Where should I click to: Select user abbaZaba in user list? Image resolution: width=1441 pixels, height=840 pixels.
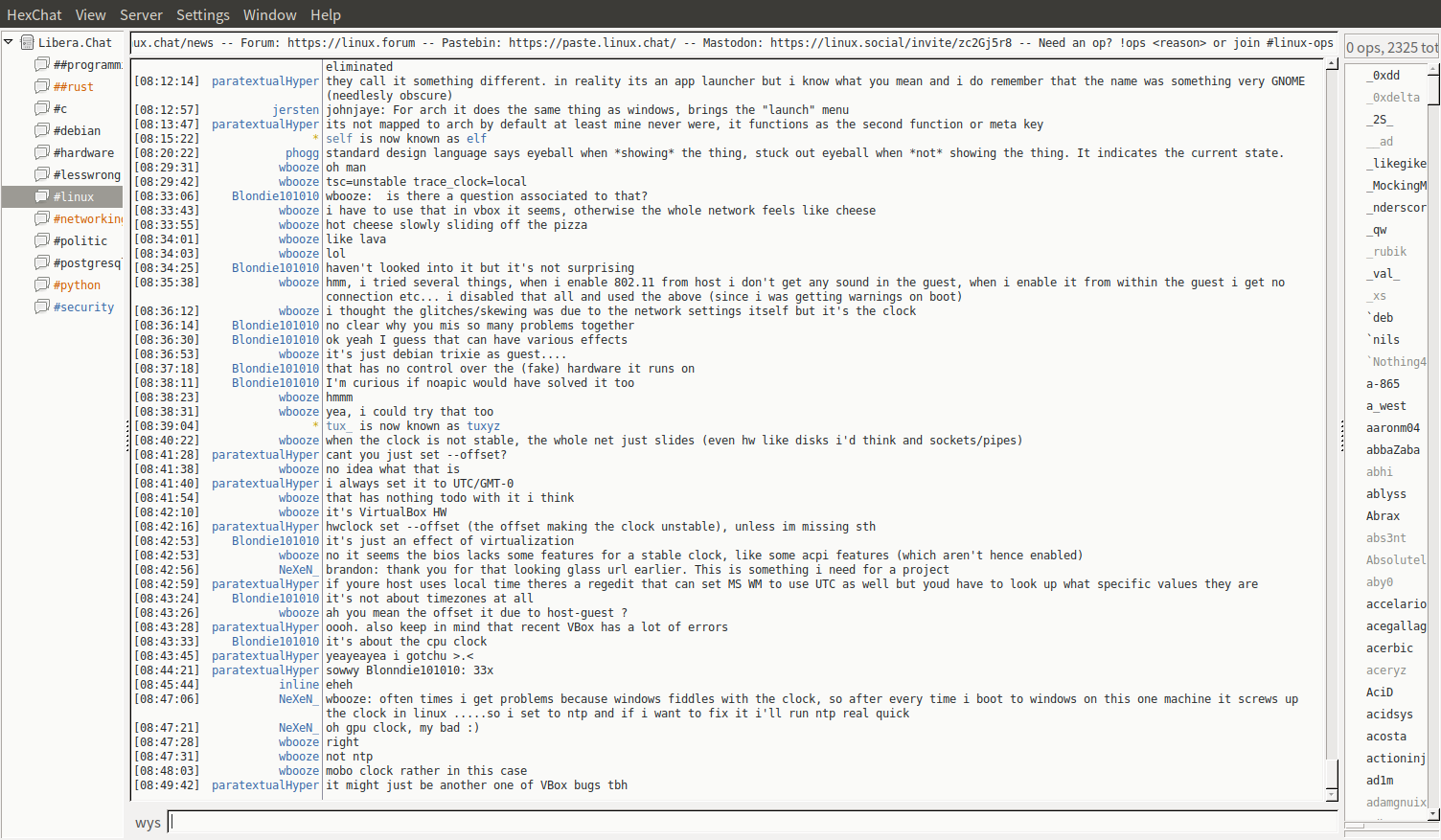[x=1393, y=449]
